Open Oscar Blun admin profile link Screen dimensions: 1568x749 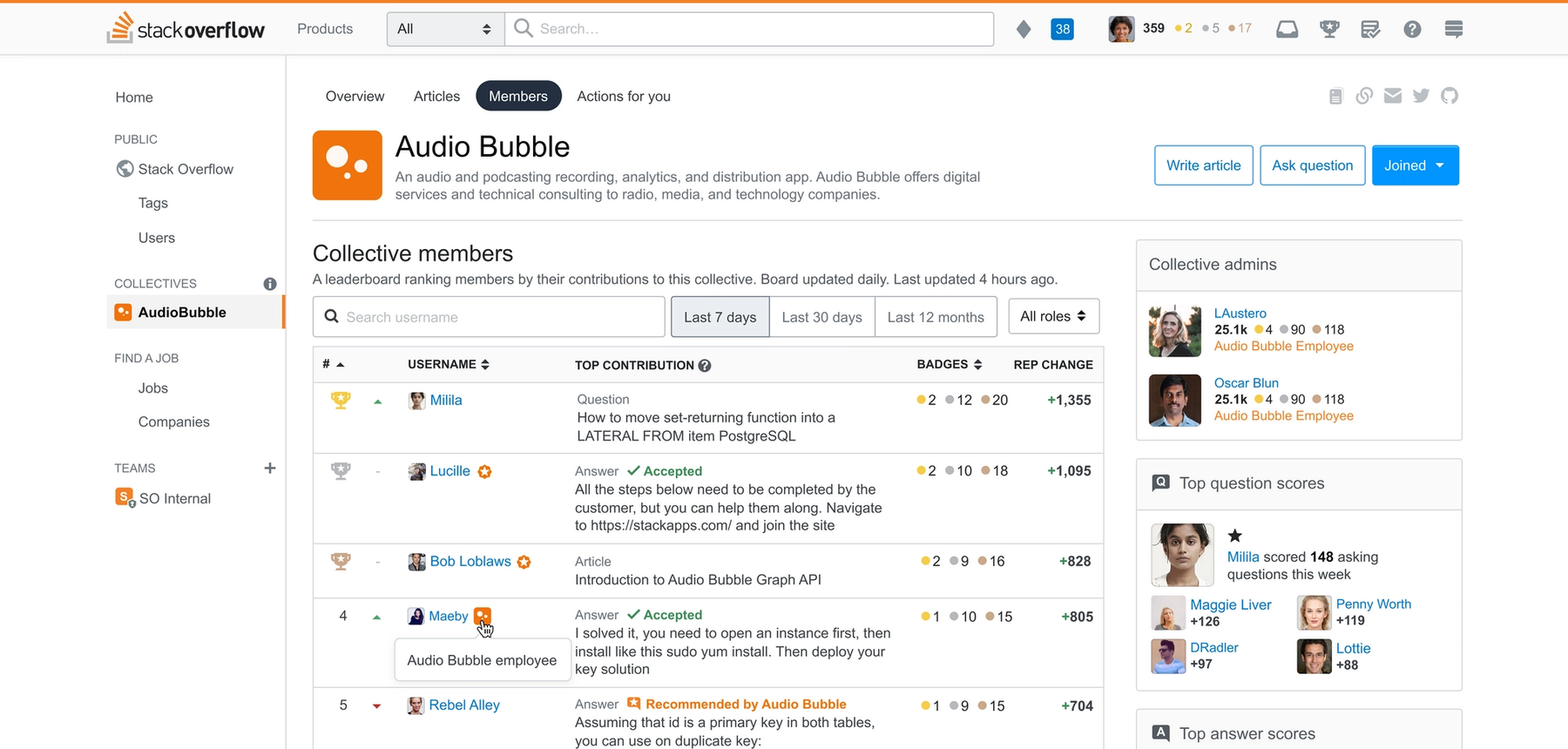point(1247,383)
